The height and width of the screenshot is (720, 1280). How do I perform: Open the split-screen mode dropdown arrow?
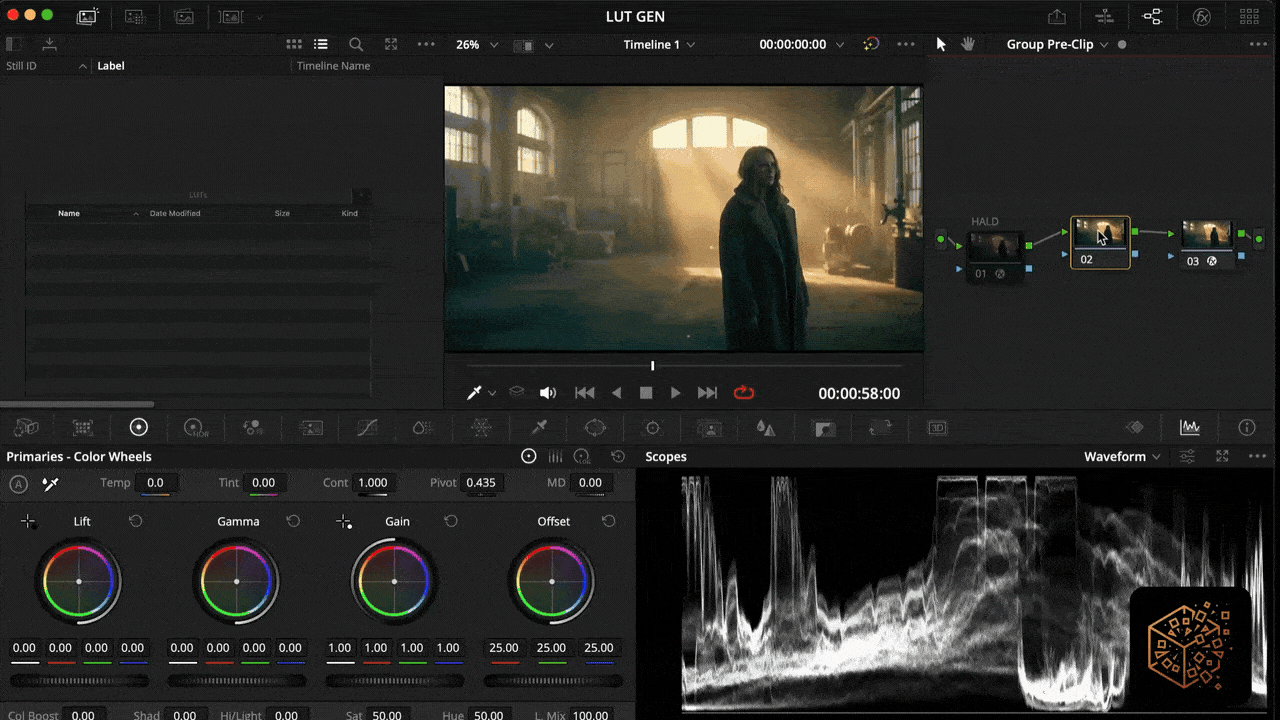click(549, 44)
